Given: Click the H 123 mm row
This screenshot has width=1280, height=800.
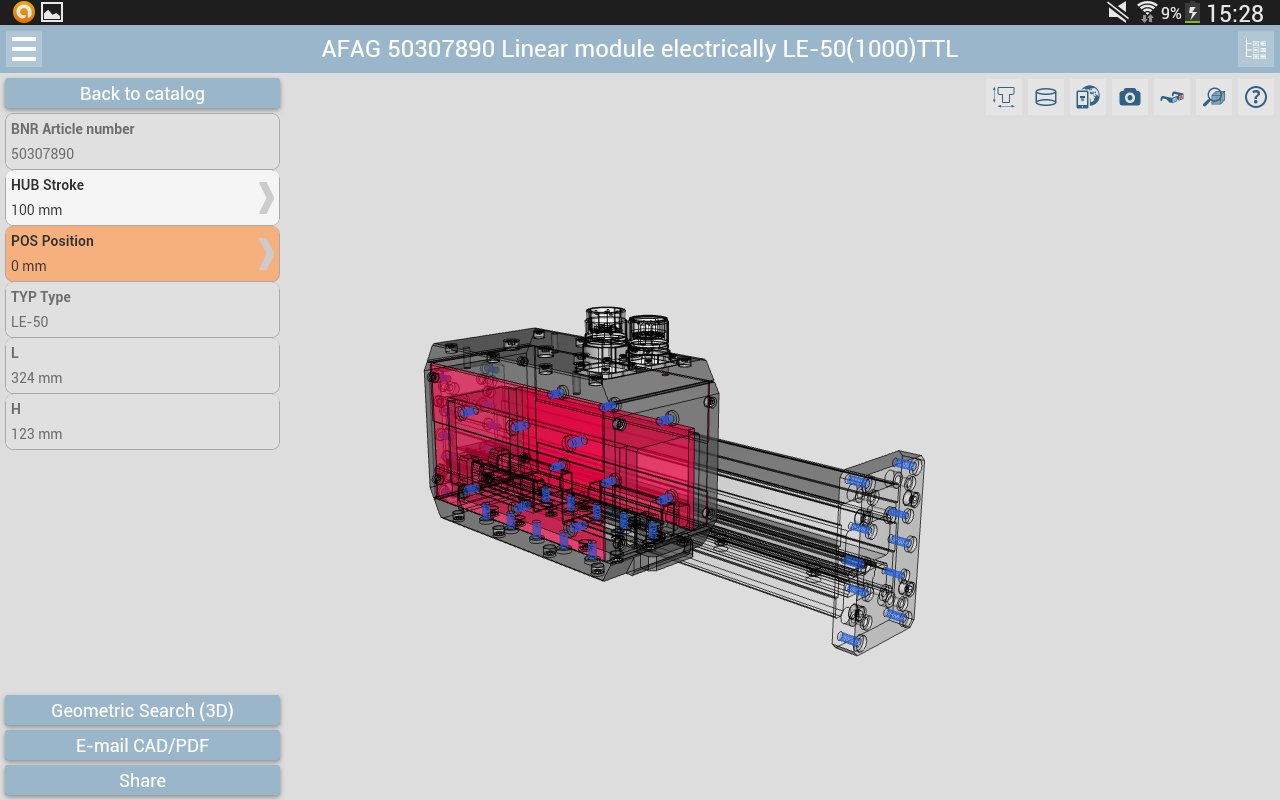Looking at the screenshot, I should click(x=142, y=421).
